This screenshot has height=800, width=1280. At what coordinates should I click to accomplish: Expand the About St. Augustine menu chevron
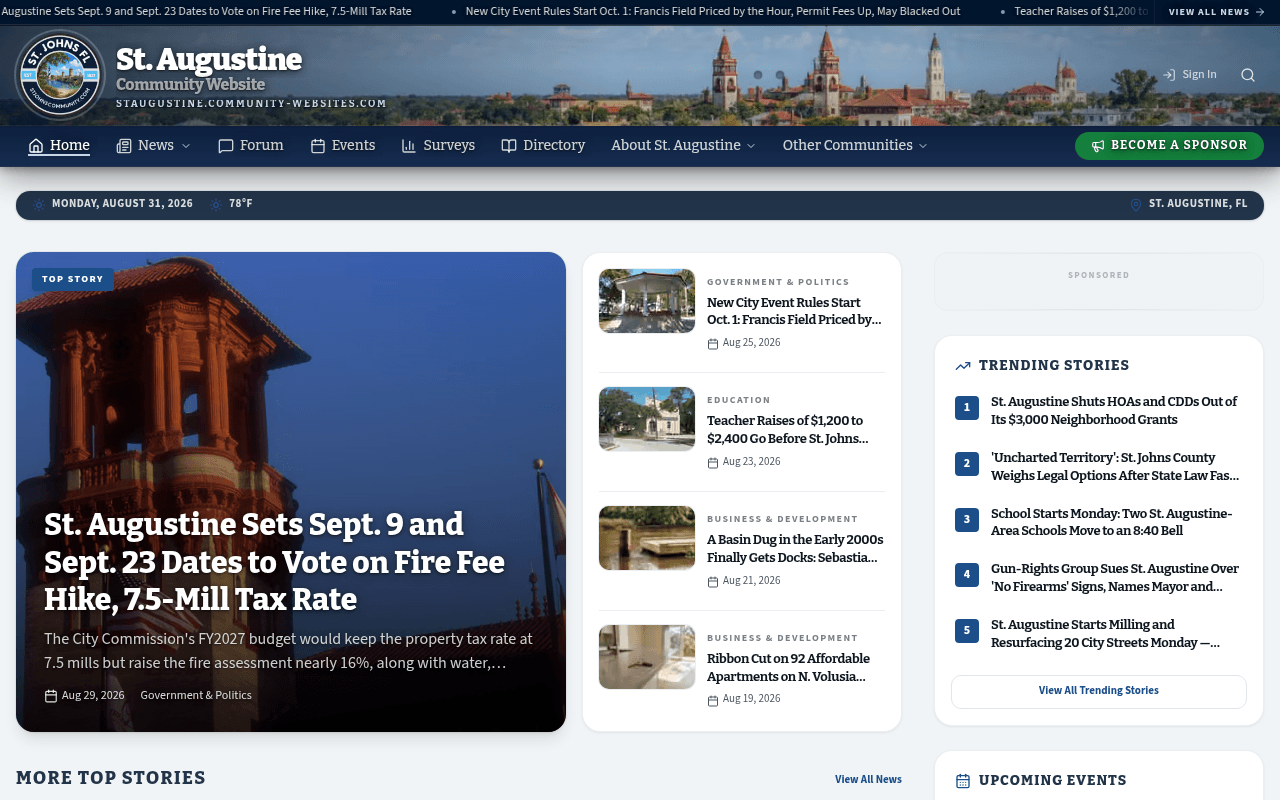coord(751,146)
